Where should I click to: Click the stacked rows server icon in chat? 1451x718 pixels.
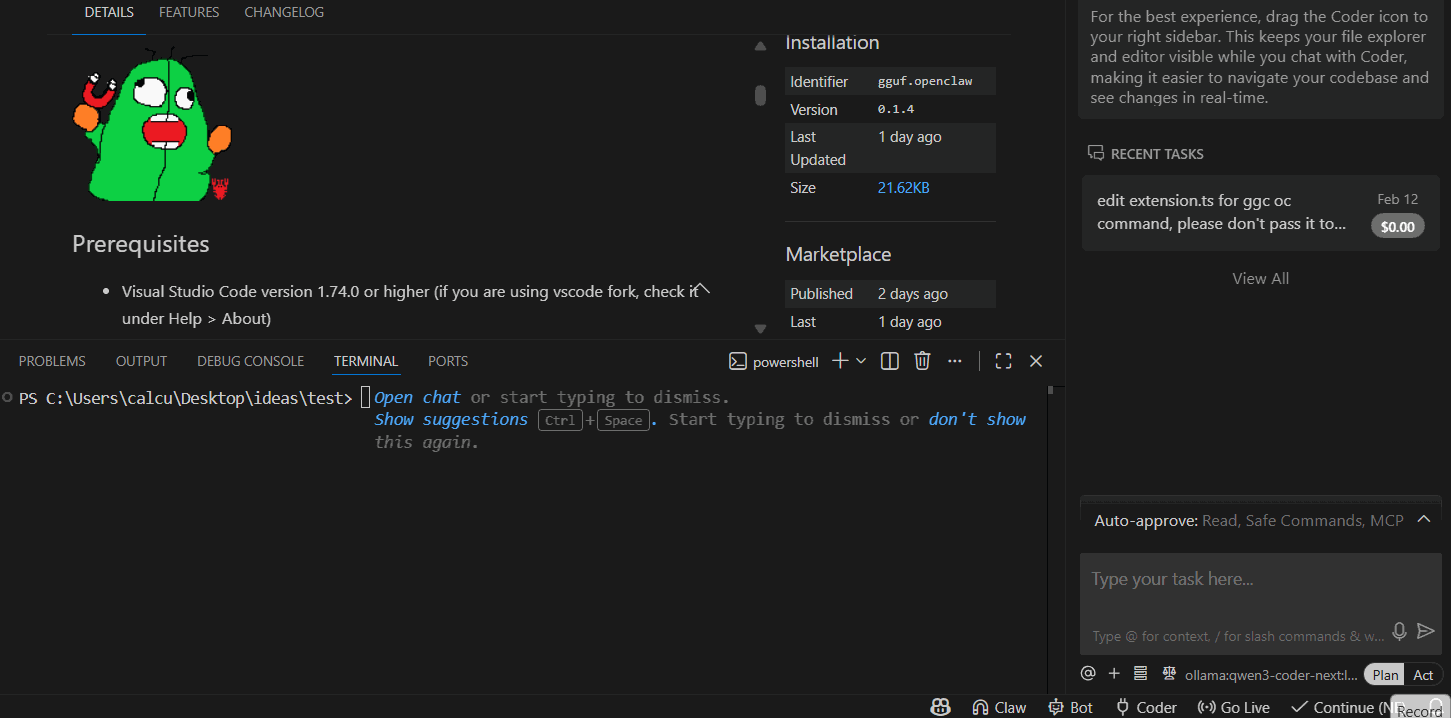coord(1140,673)
